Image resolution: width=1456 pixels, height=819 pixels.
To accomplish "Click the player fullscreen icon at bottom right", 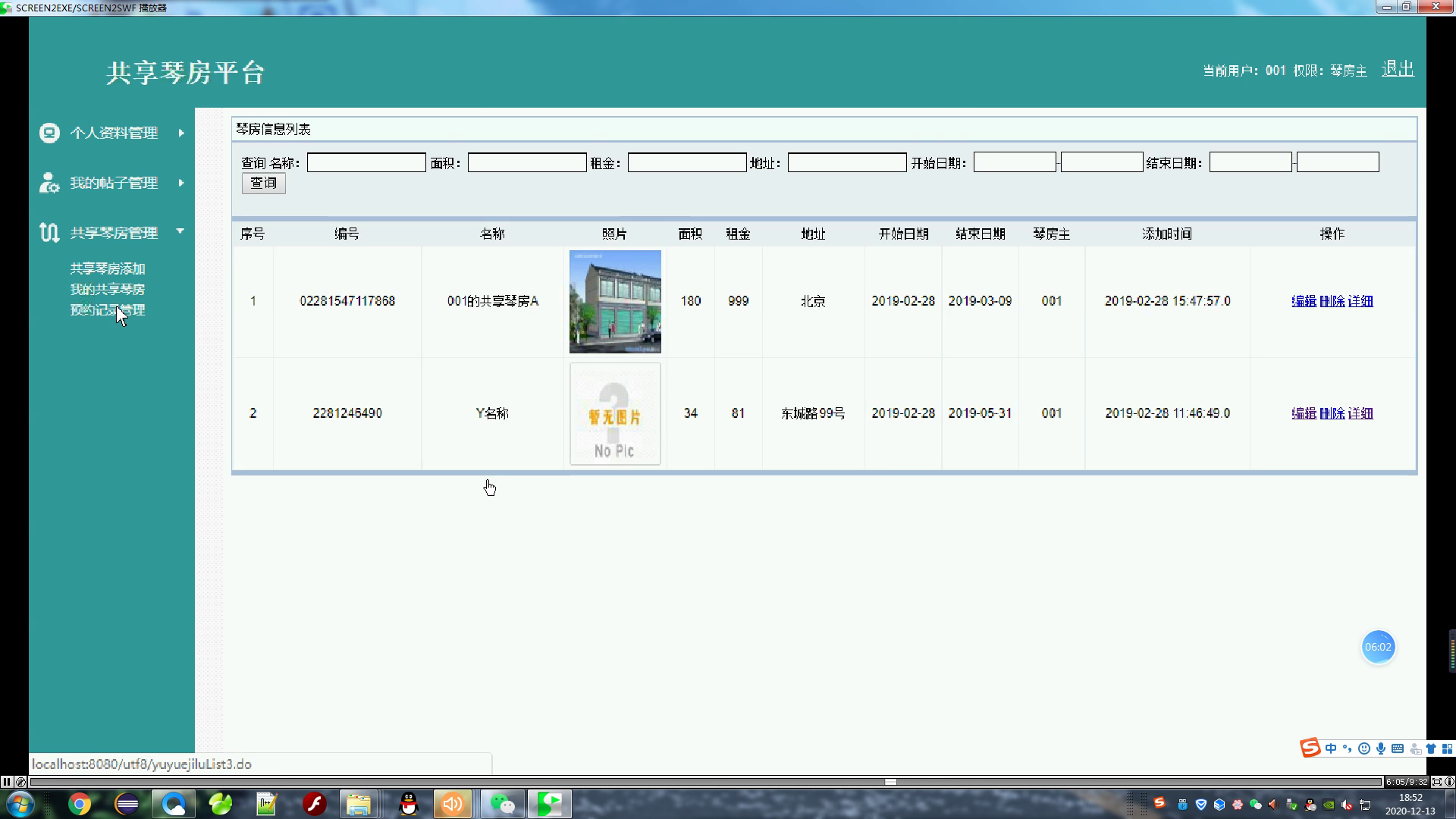I will point(1436,782).
